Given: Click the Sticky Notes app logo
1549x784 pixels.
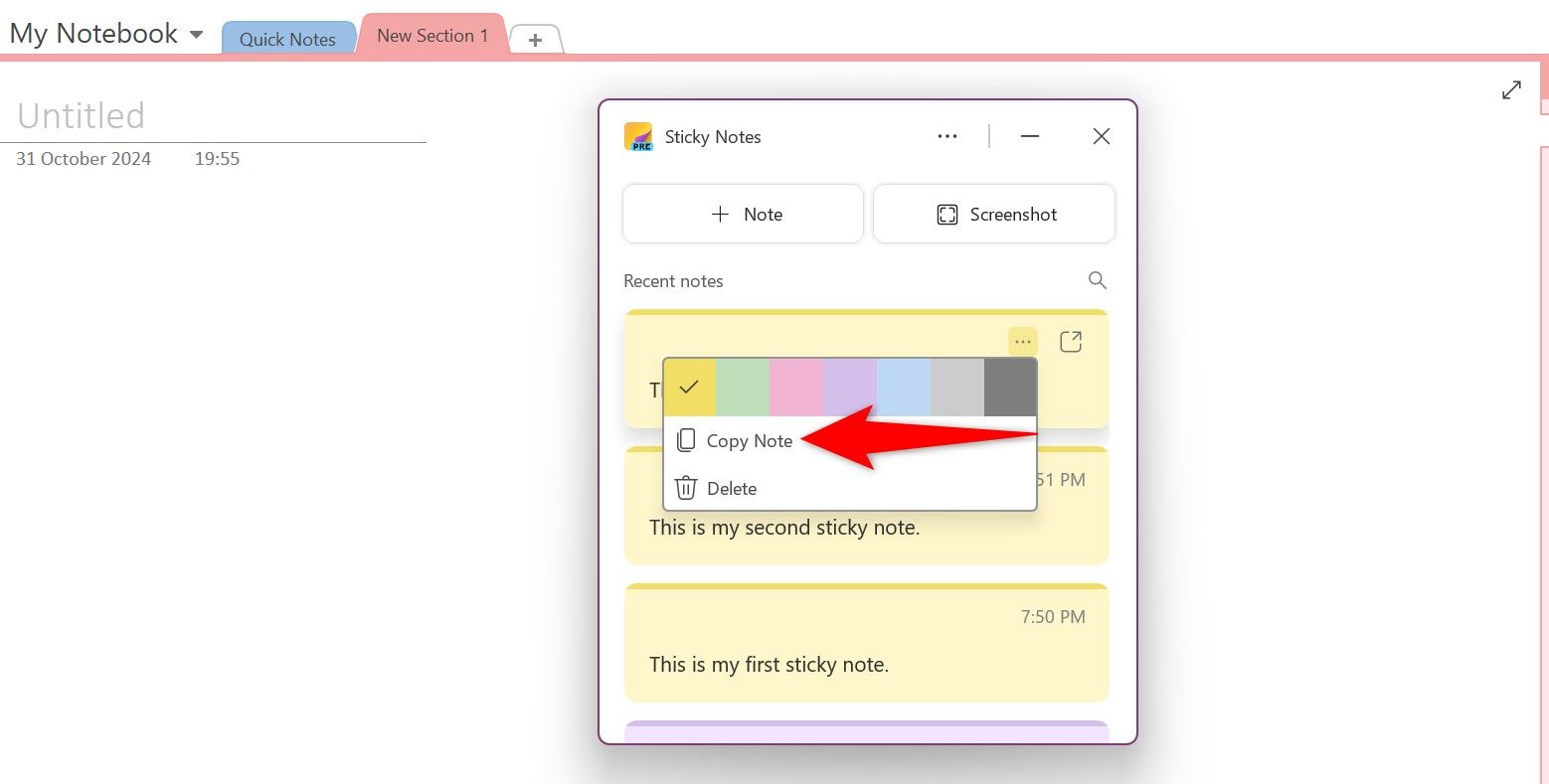Looking at the screenshot, I should pos(639,136).
